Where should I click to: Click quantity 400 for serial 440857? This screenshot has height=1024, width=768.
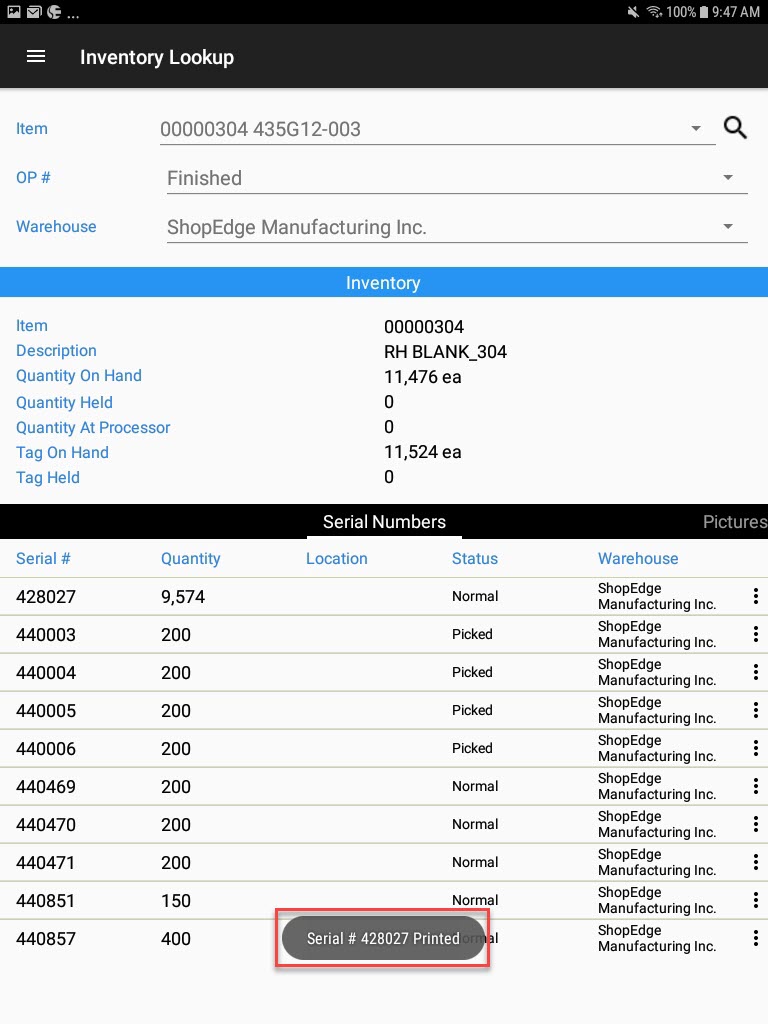[176, 938]
